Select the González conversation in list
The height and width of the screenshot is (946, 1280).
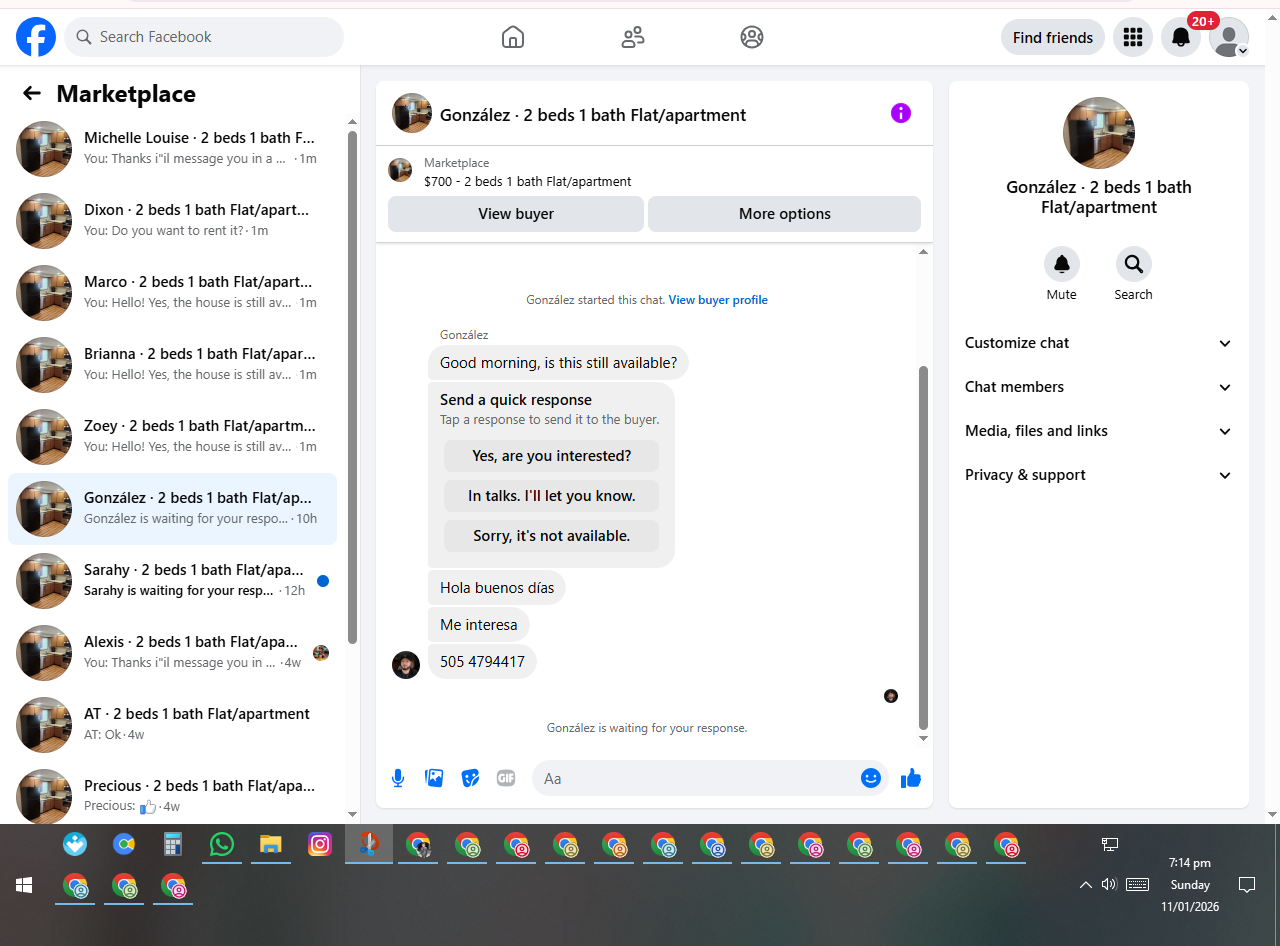tap(172, 509)
